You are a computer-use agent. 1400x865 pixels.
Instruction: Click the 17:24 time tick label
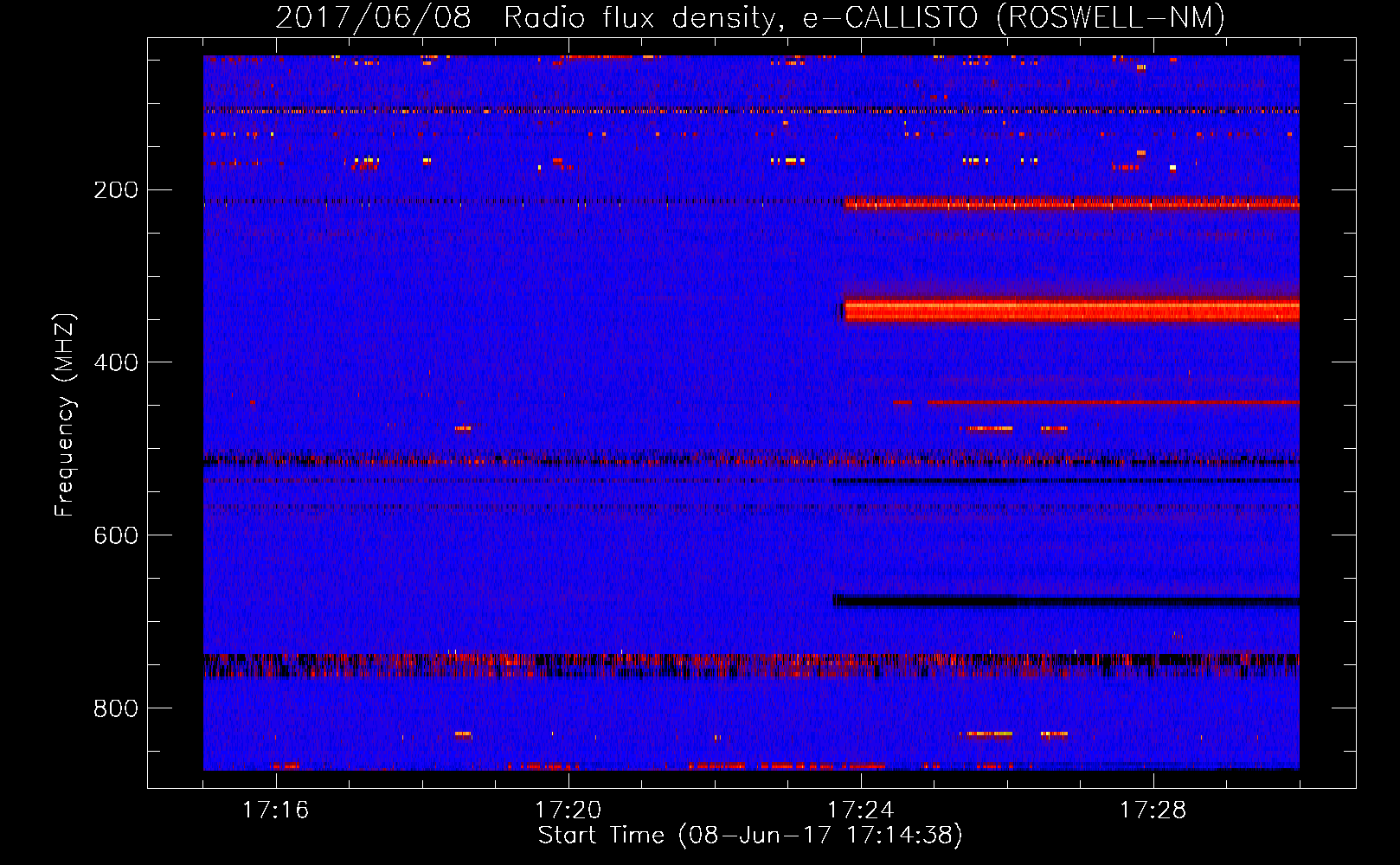(x=861, y=811)
